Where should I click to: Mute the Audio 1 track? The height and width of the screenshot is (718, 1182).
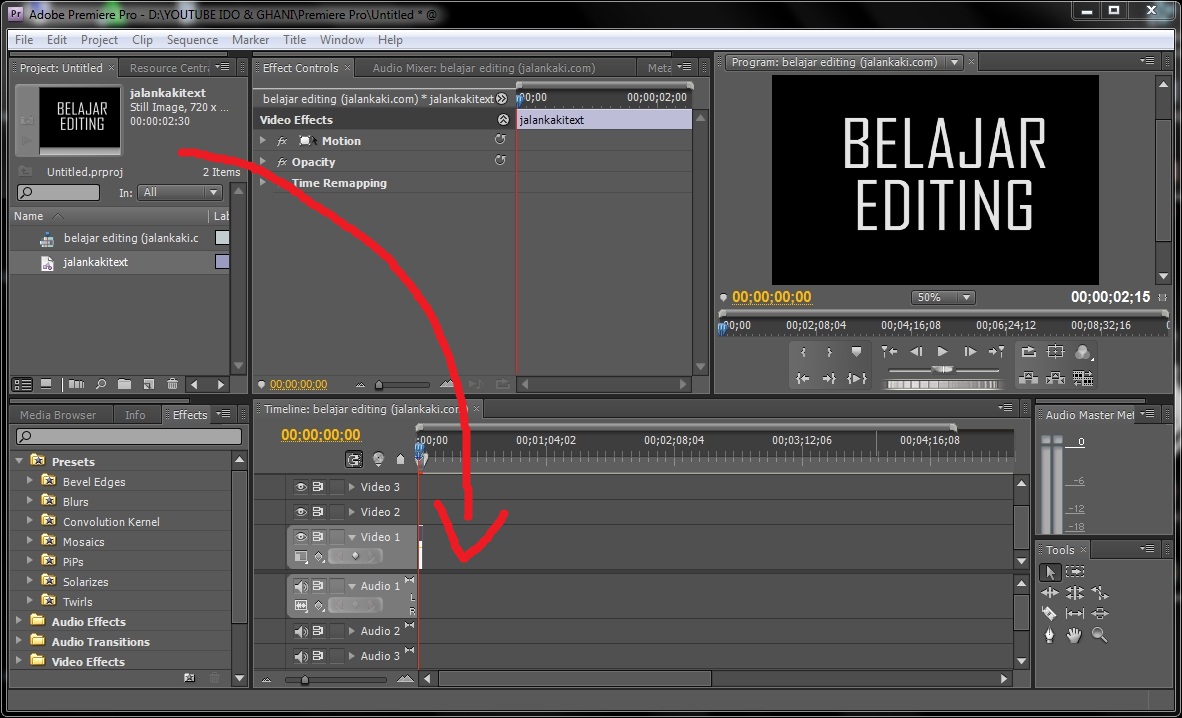click(x=301, y=586)
